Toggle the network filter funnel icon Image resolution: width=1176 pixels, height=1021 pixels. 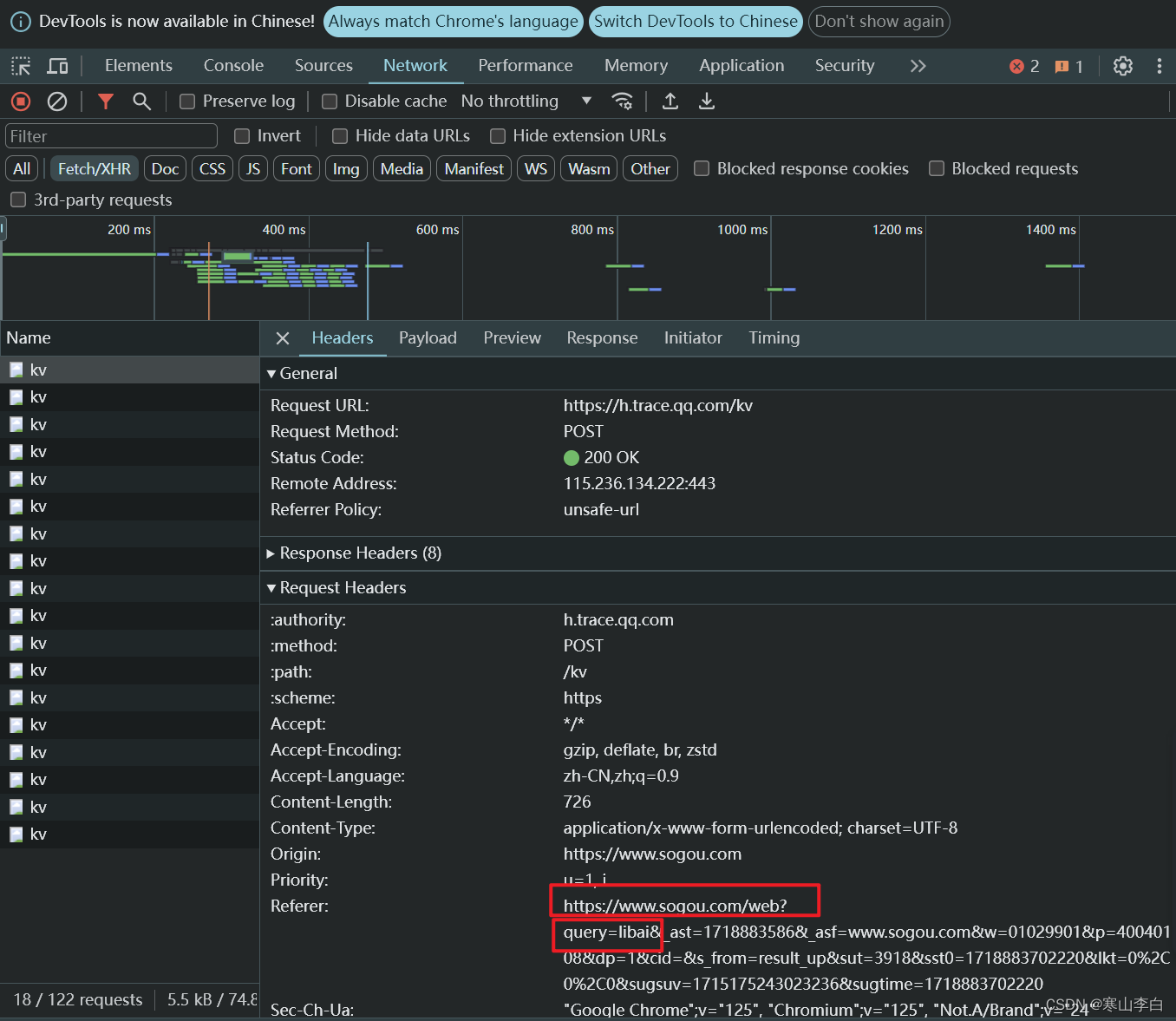pos(106,101)
